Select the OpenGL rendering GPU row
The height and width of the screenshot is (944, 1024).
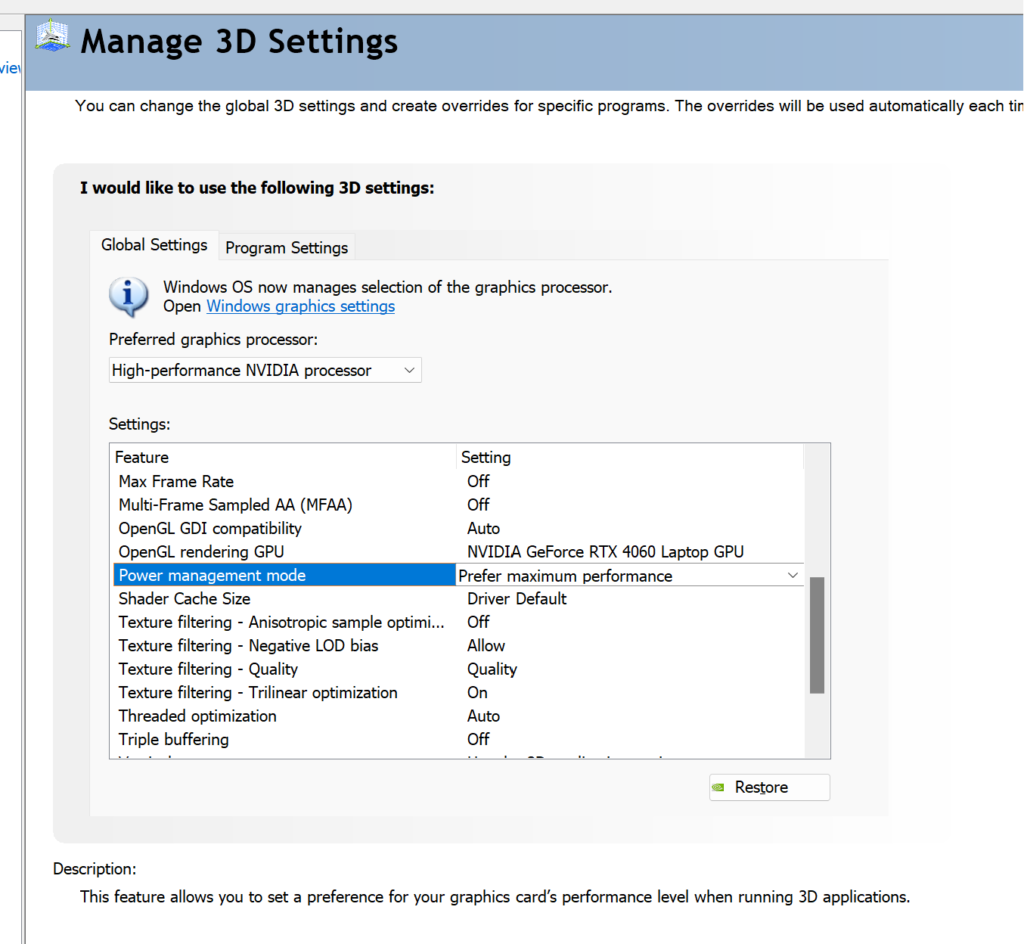pos(458,552)
